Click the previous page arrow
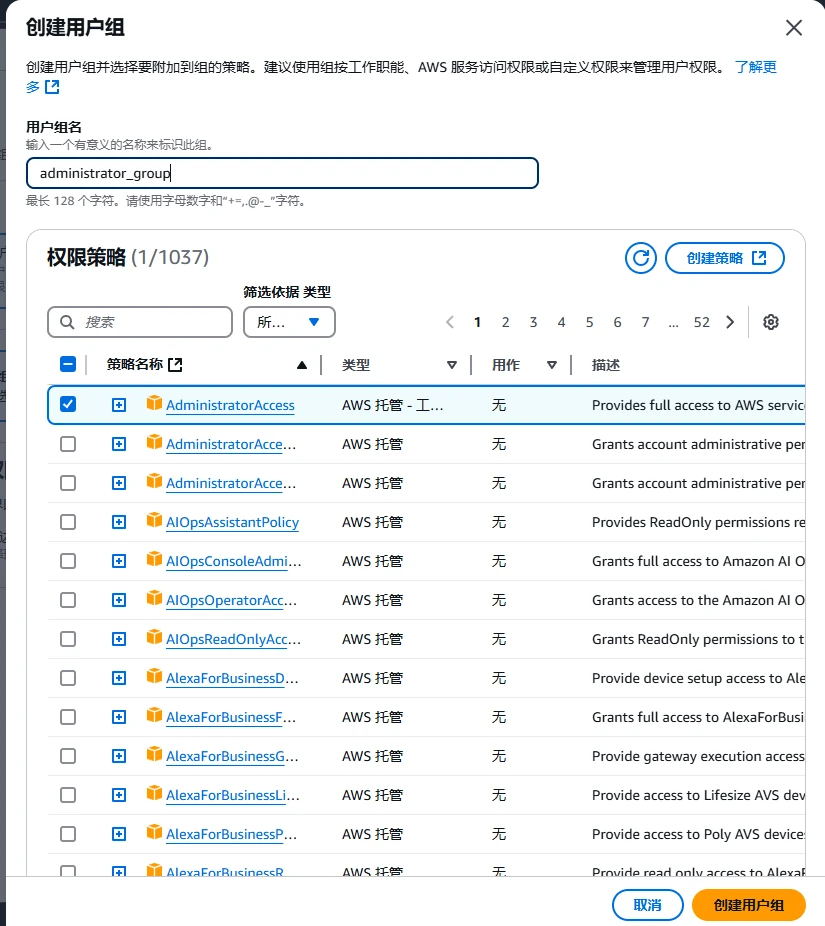This screenshot has width=825, height=926. (x=450, y=322)
